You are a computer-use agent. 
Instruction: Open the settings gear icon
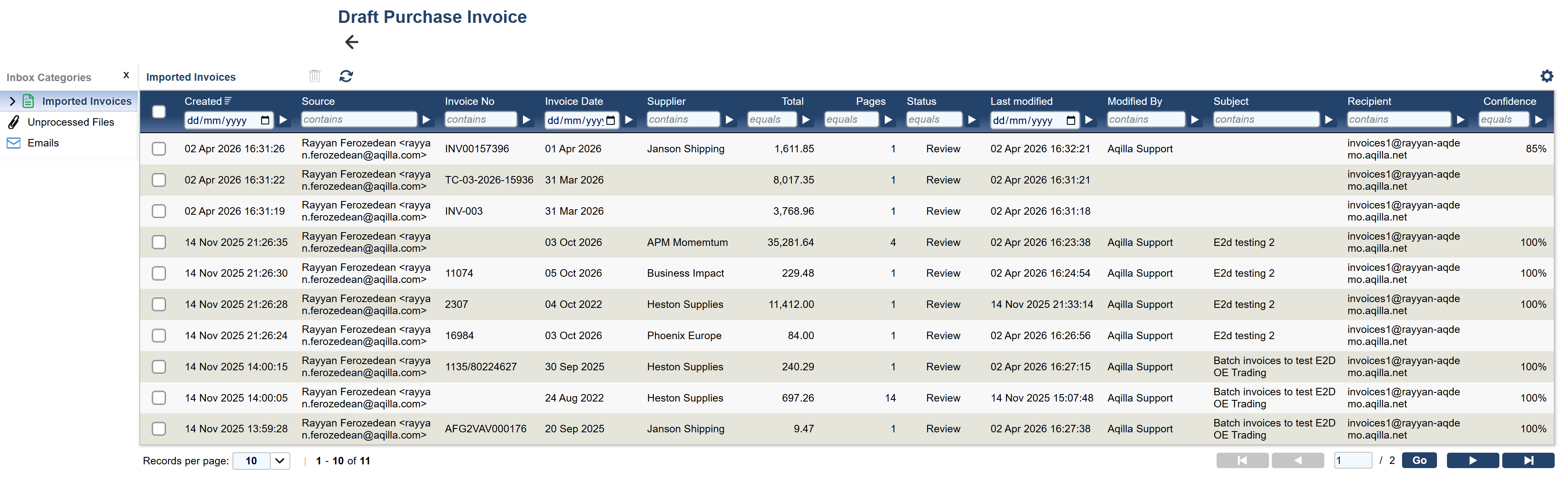pos(1547,76)
